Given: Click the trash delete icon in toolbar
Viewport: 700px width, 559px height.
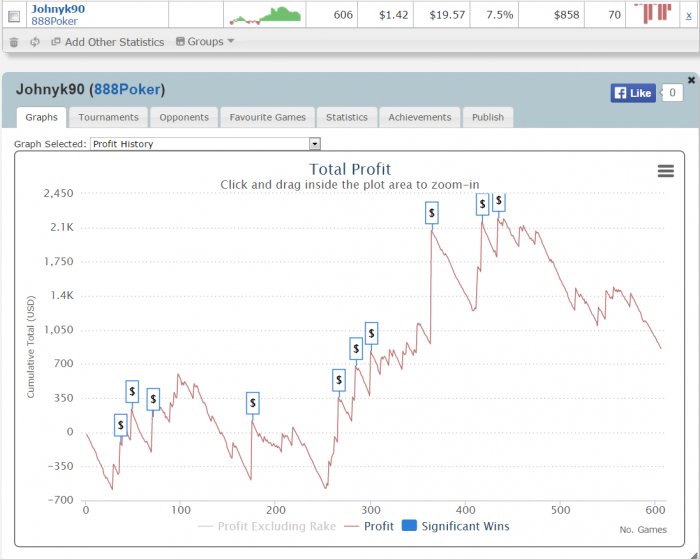Looking at the screenshot, I should (x=14, y=42).
